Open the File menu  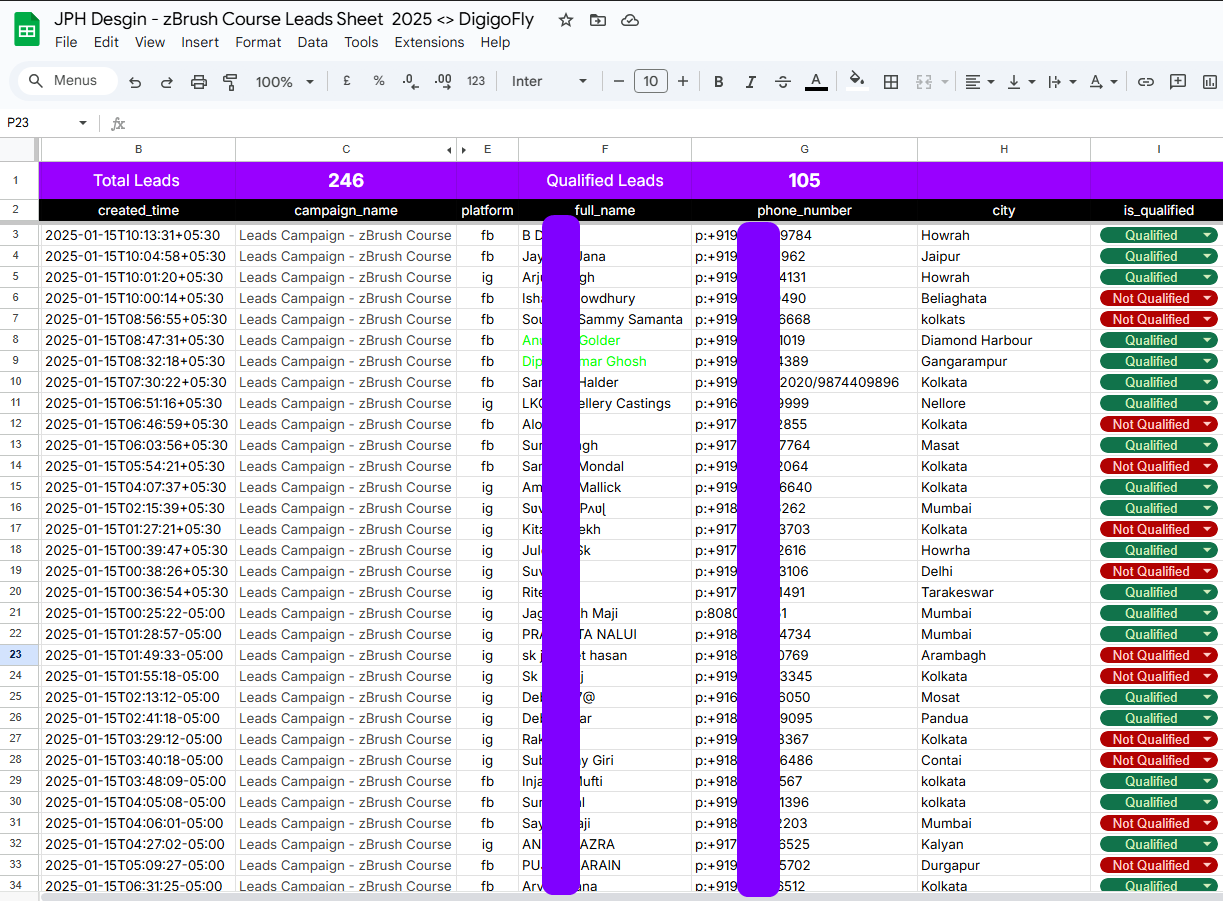click(66, 42)
